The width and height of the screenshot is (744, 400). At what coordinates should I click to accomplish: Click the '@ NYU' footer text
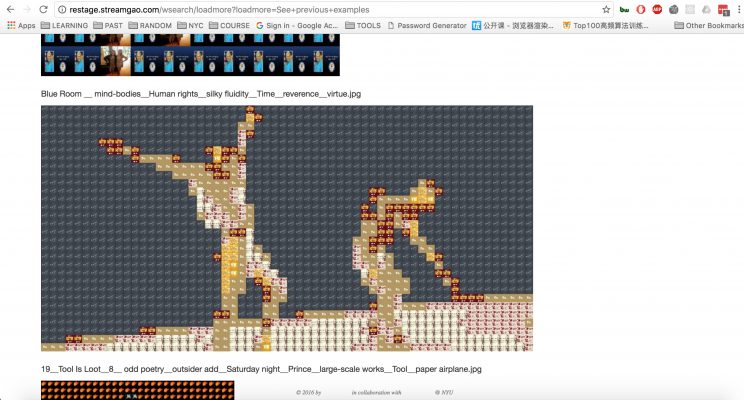(x=444, y=392)
